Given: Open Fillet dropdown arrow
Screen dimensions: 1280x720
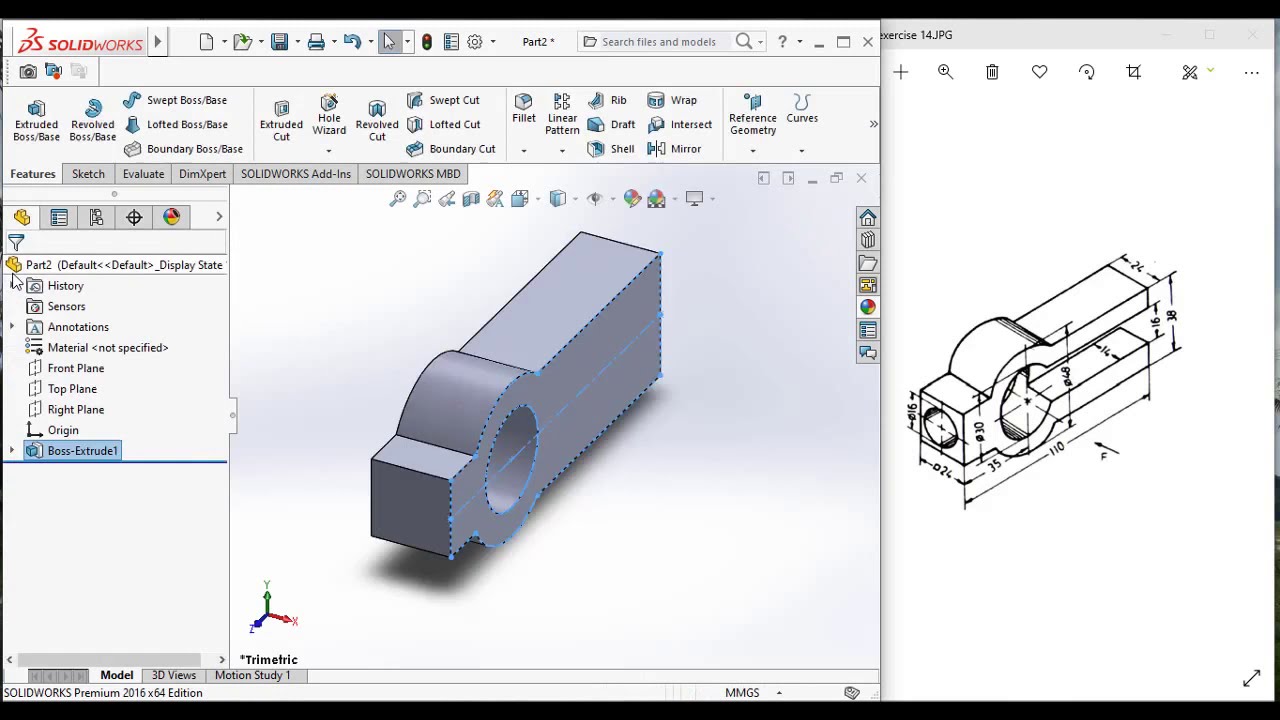Looking at the screenshot, I should (524, 151).
